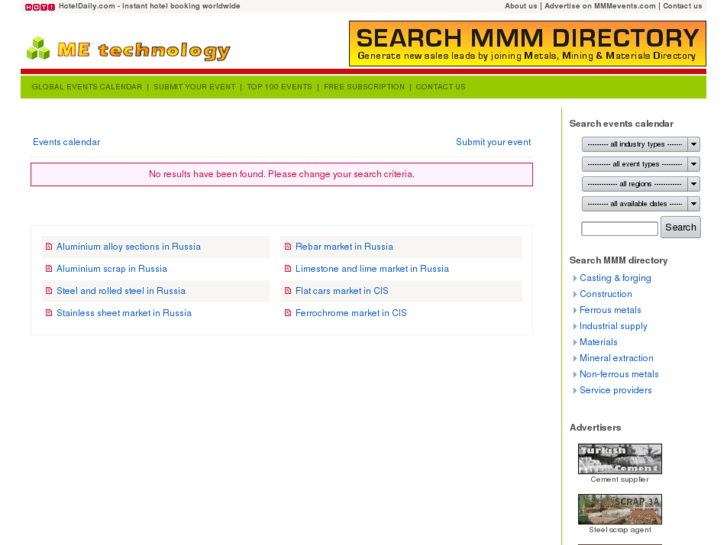The width and height of the screenshot is (727, 545).
Task: Click the arrow bullet next to Non-ferrous metals
Action: (575, 374)
